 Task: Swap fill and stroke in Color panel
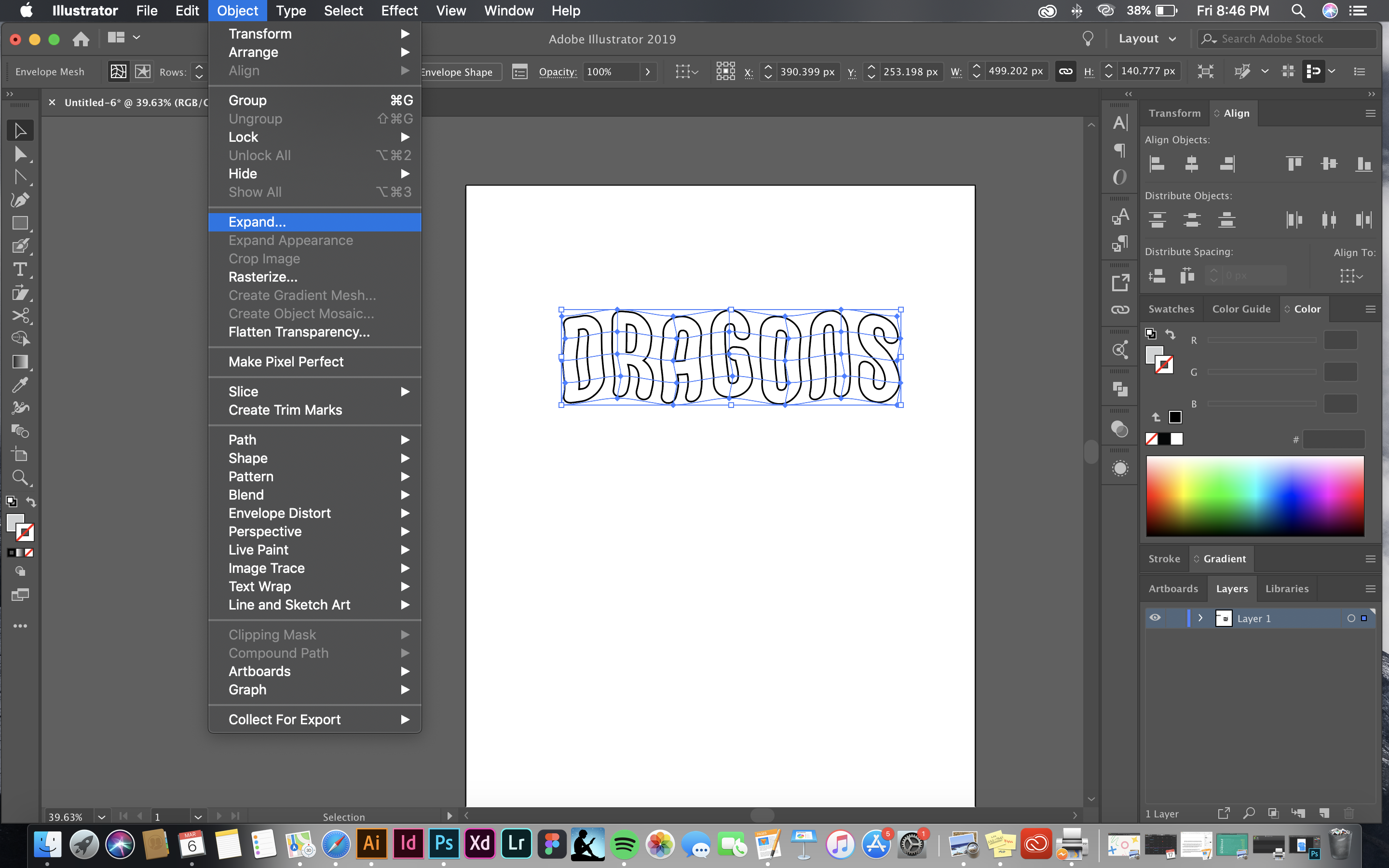(1171, 335)
